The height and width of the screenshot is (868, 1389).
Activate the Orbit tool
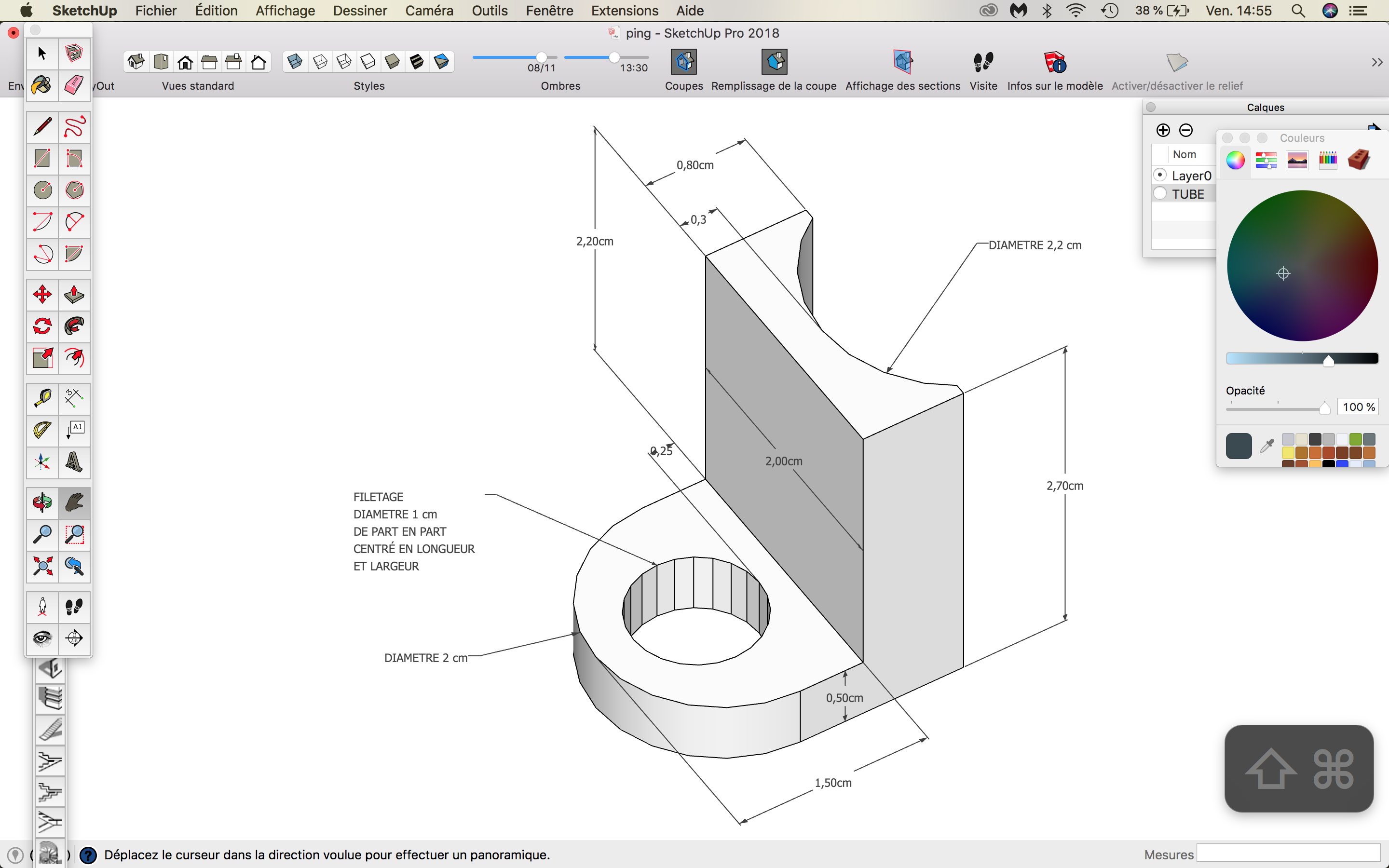coord(42,502)
